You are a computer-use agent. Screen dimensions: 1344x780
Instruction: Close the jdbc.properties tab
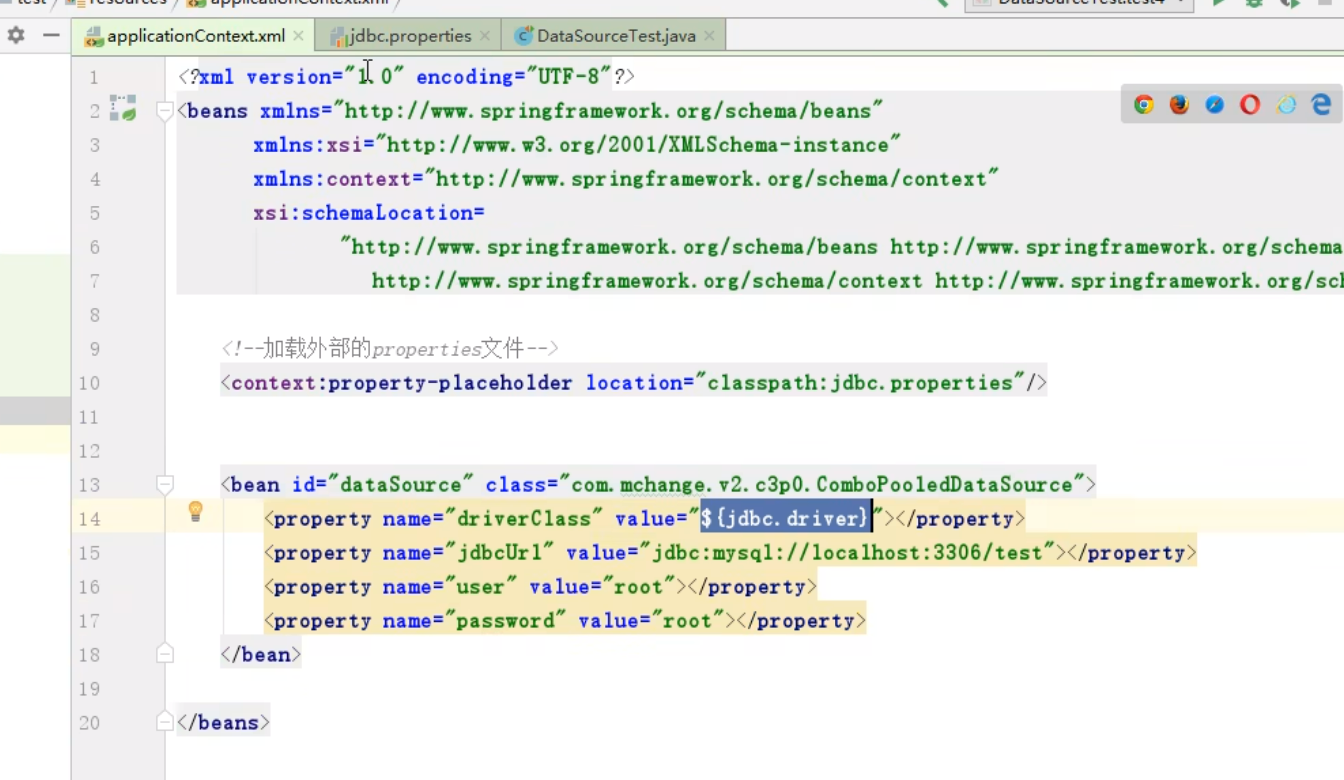[485, 36]
